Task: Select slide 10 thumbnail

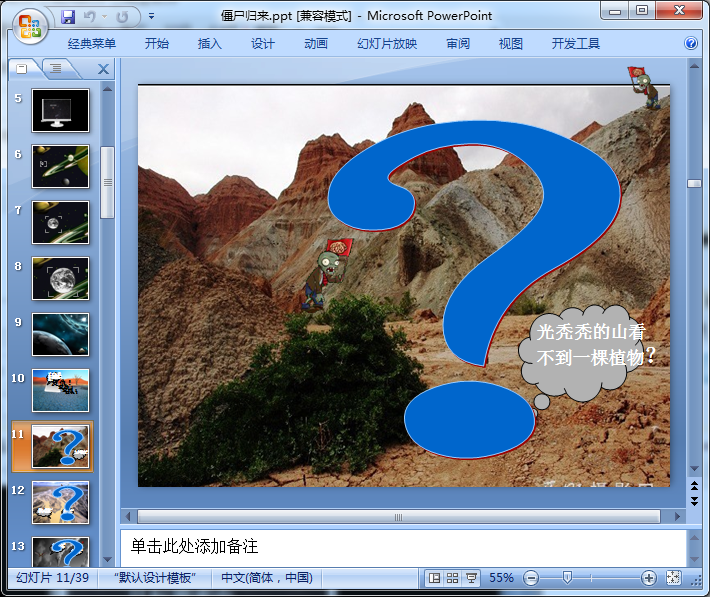Action: click(x=60, y=390)
